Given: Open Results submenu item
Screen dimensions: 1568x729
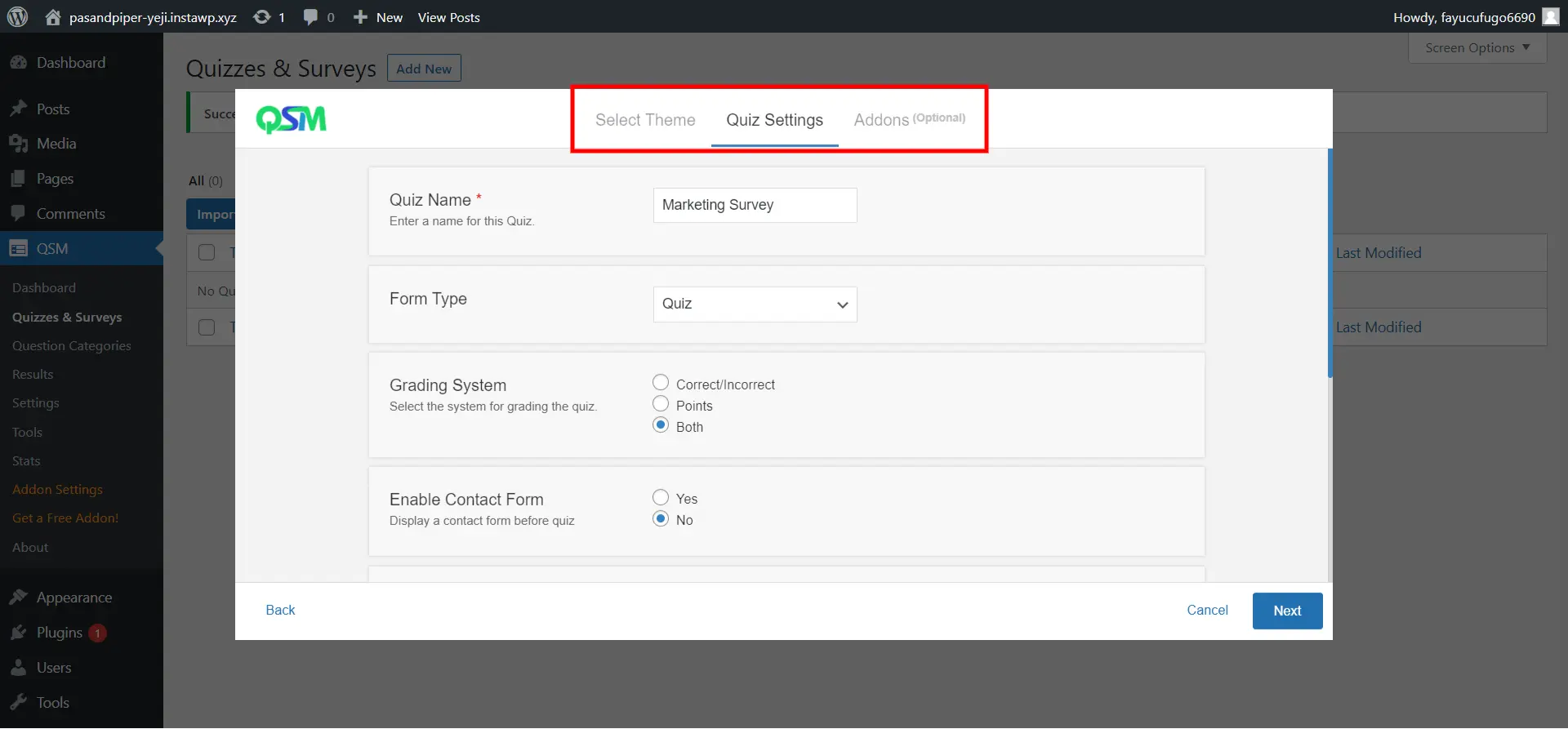Looking at the screenshot, I should coord(33,375).
